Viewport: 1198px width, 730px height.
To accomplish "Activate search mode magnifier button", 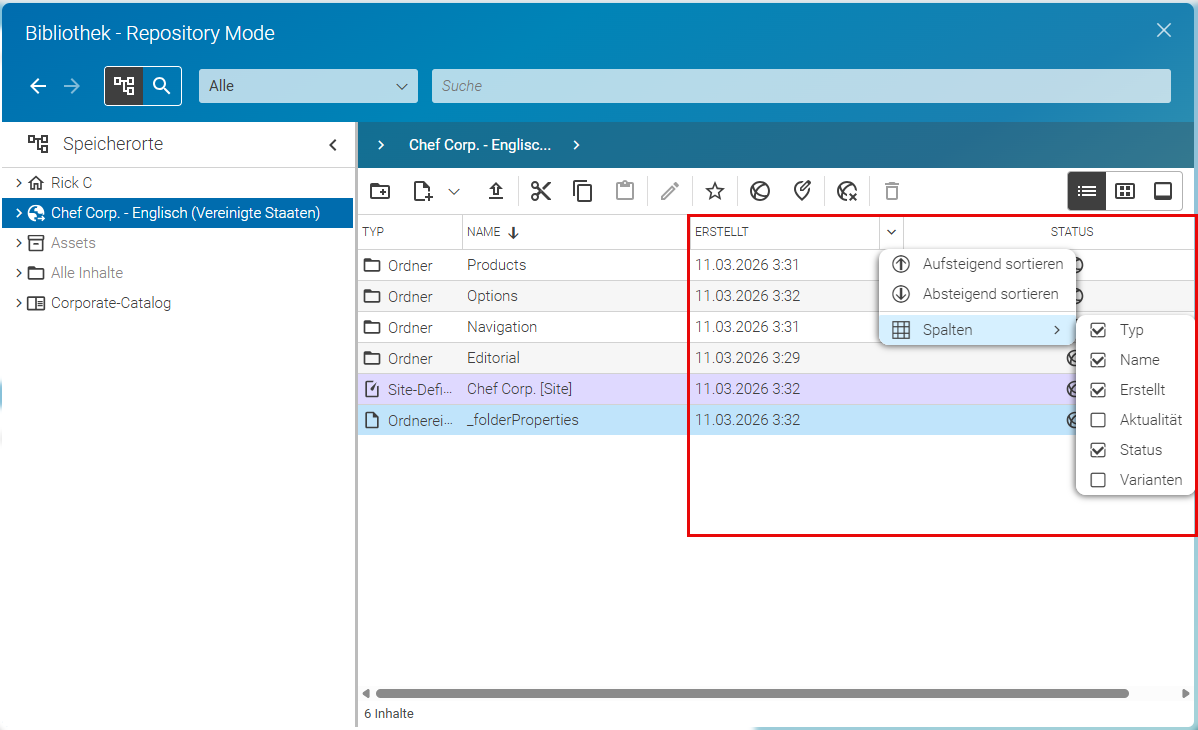I will click(162, 86).
